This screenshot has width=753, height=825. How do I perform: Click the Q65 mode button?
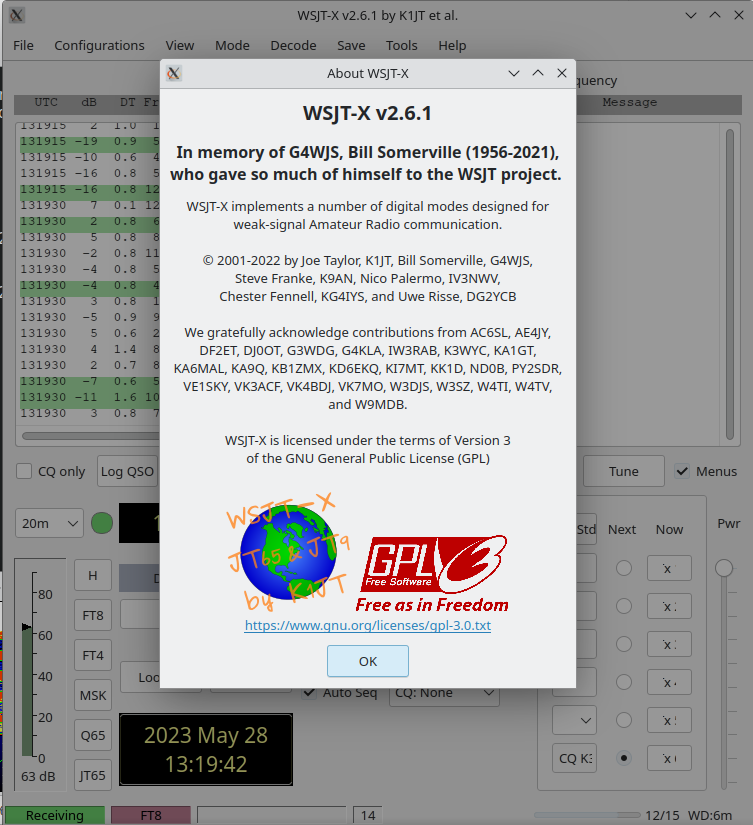pyautogui.click(x=93, y=735)
